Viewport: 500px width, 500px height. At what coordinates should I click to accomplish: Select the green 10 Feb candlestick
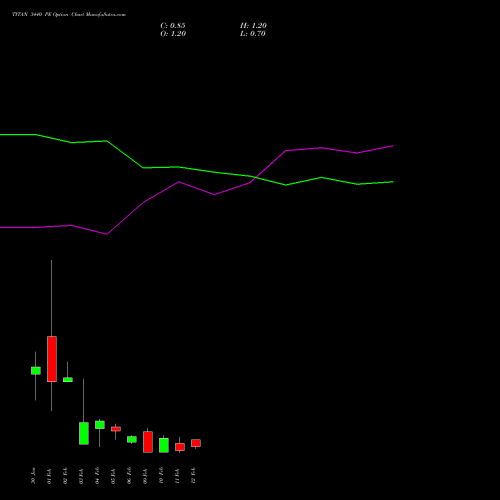[x=164, y=445]
